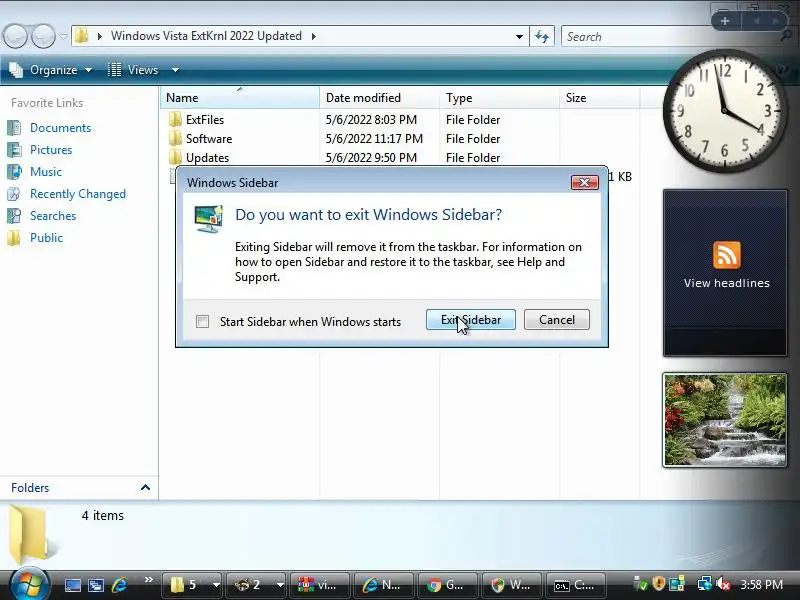The width and height of the screenshot is (800, 600).
Task: Click the waterfall Slide Show gadget picture
Action: 724,420
